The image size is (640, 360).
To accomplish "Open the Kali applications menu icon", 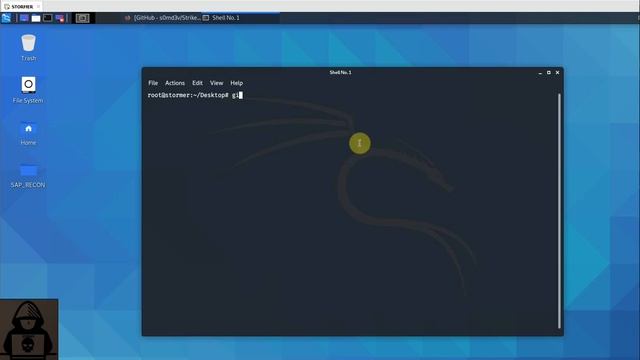I will (6, 18).
